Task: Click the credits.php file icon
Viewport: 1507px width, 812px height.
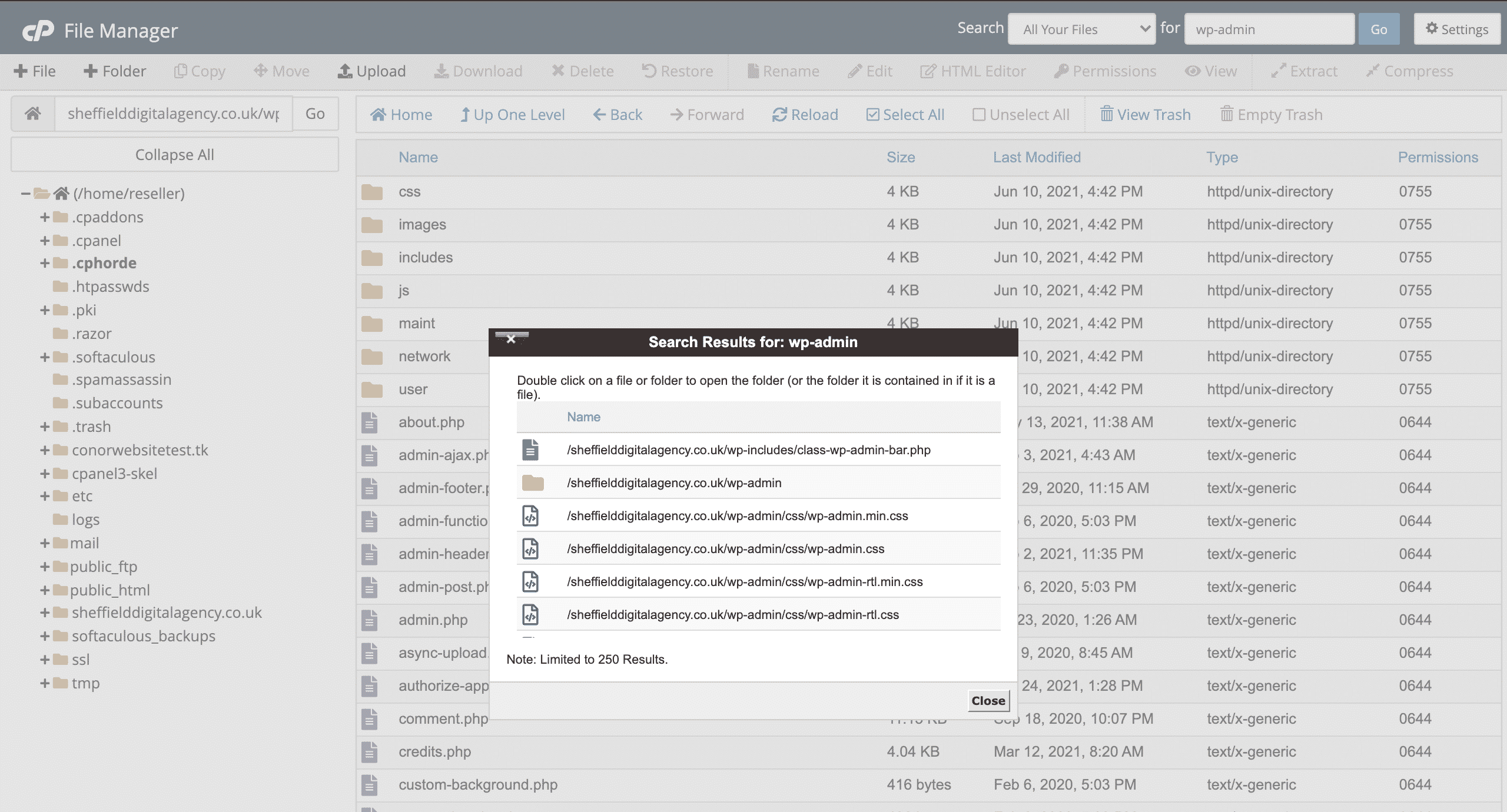Action: pos(370,752)
